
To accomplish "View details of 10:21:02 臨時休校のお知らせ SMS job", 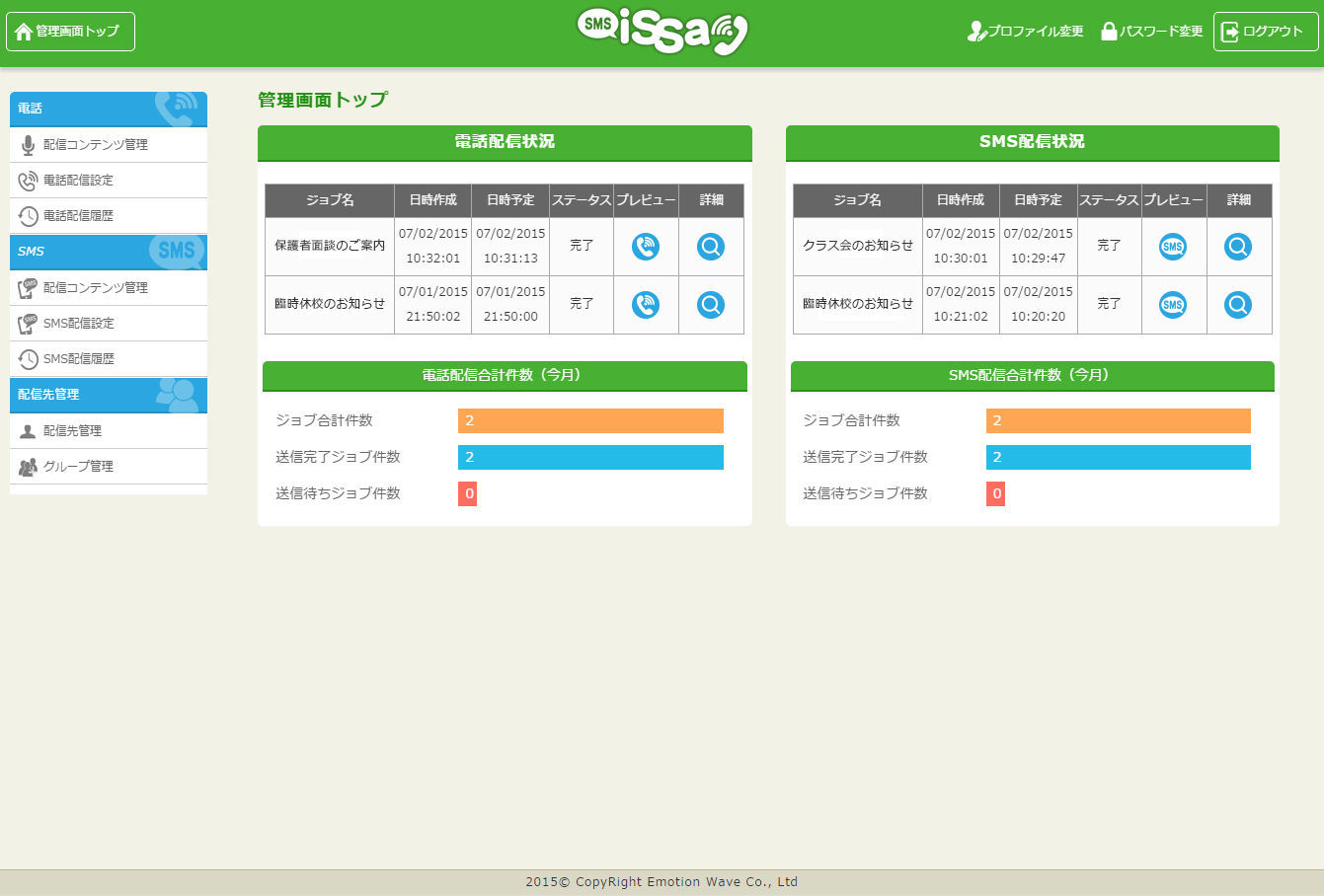I will click(x=1238, y=305).
